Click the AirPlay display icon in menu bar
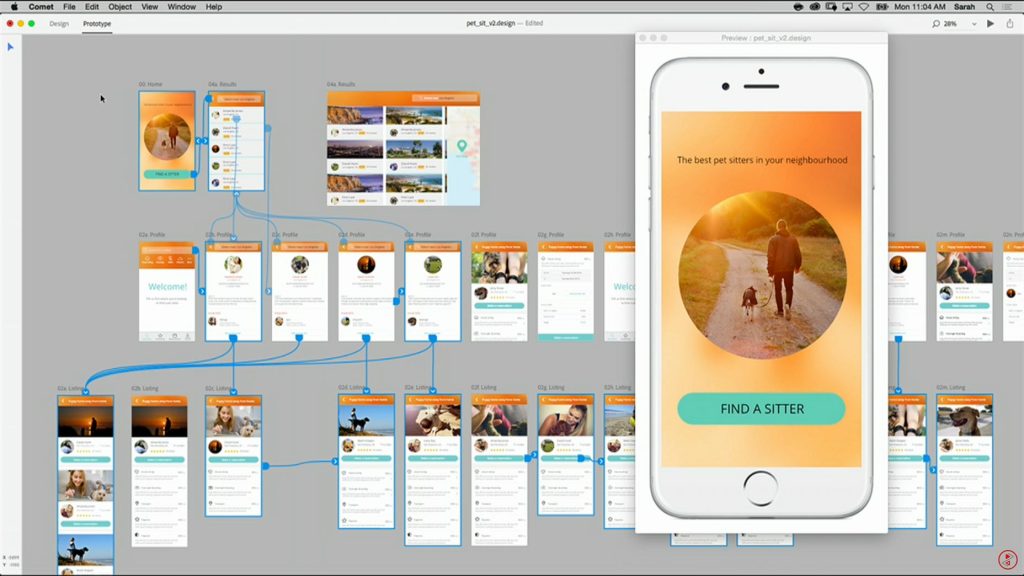The image size is (1024, 576). 848,7
